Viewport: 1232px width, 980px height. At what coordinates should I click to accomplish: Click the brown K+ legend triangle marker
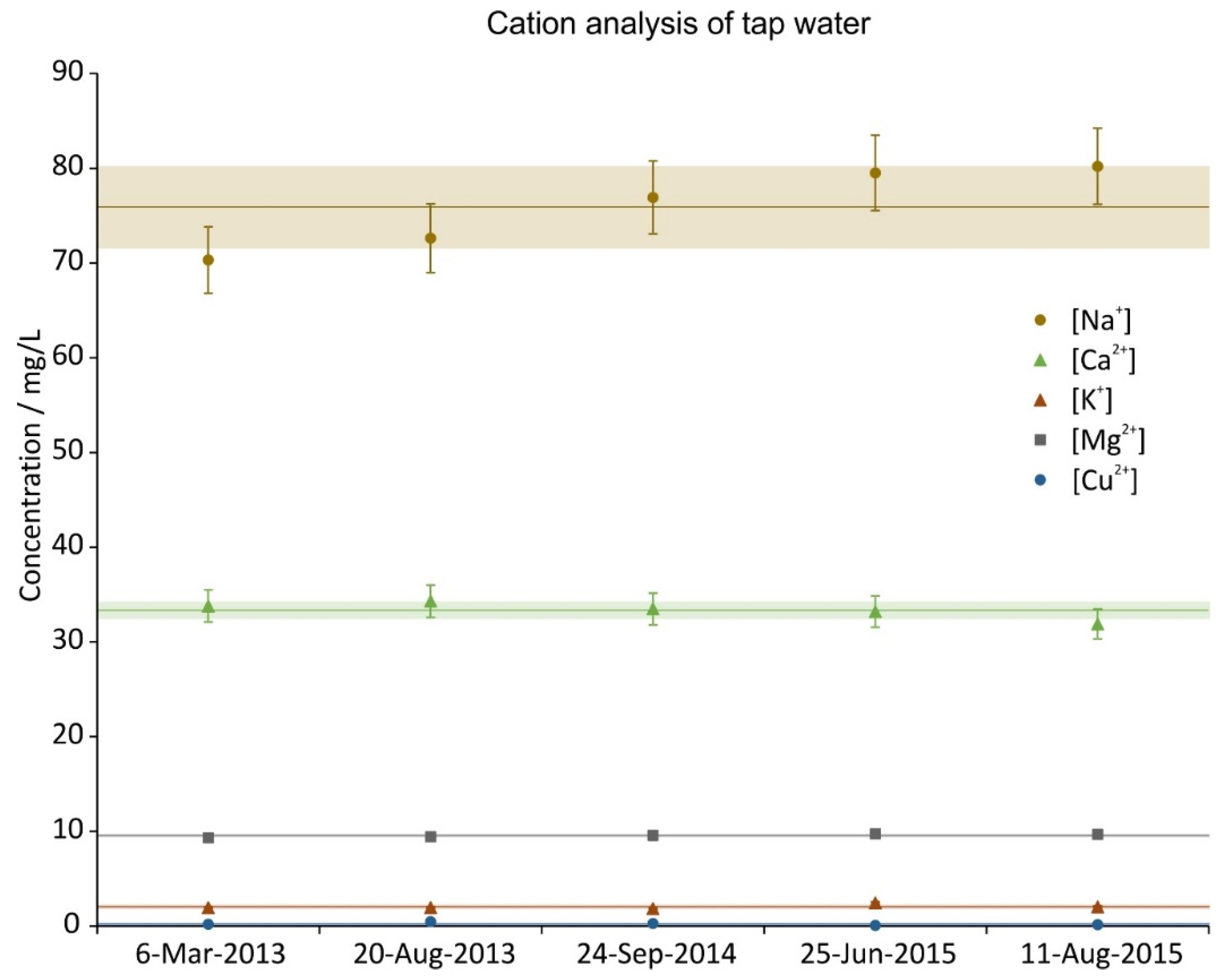tap(1041, 401)
